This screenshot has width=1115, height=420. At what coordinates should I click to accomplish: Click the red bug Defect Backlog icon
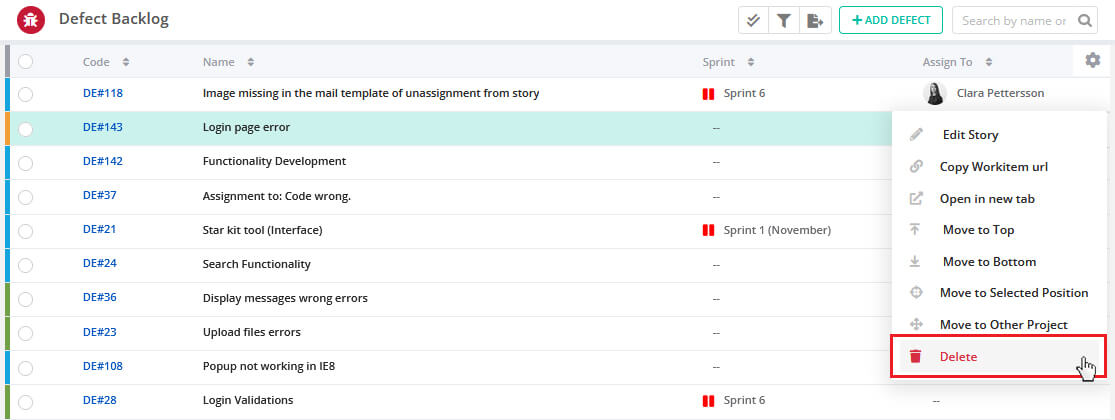[31, 20]
